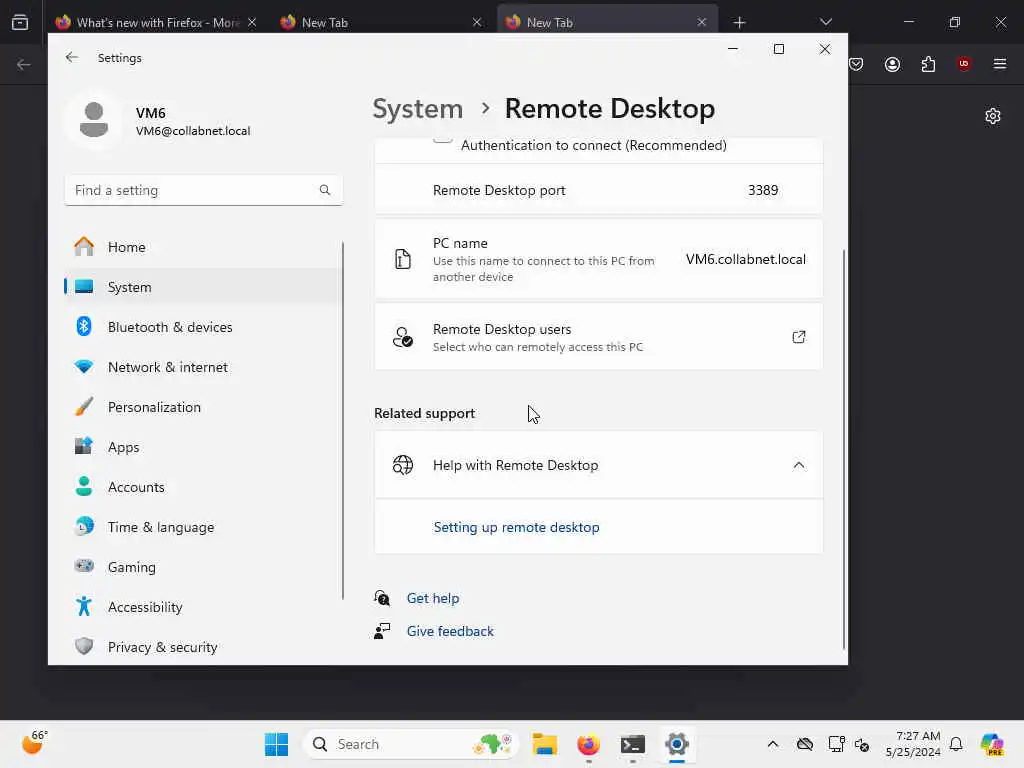The image size is (1024, 768).
Task: Click the Settings content scrollbar
Action: click(844, 449)
